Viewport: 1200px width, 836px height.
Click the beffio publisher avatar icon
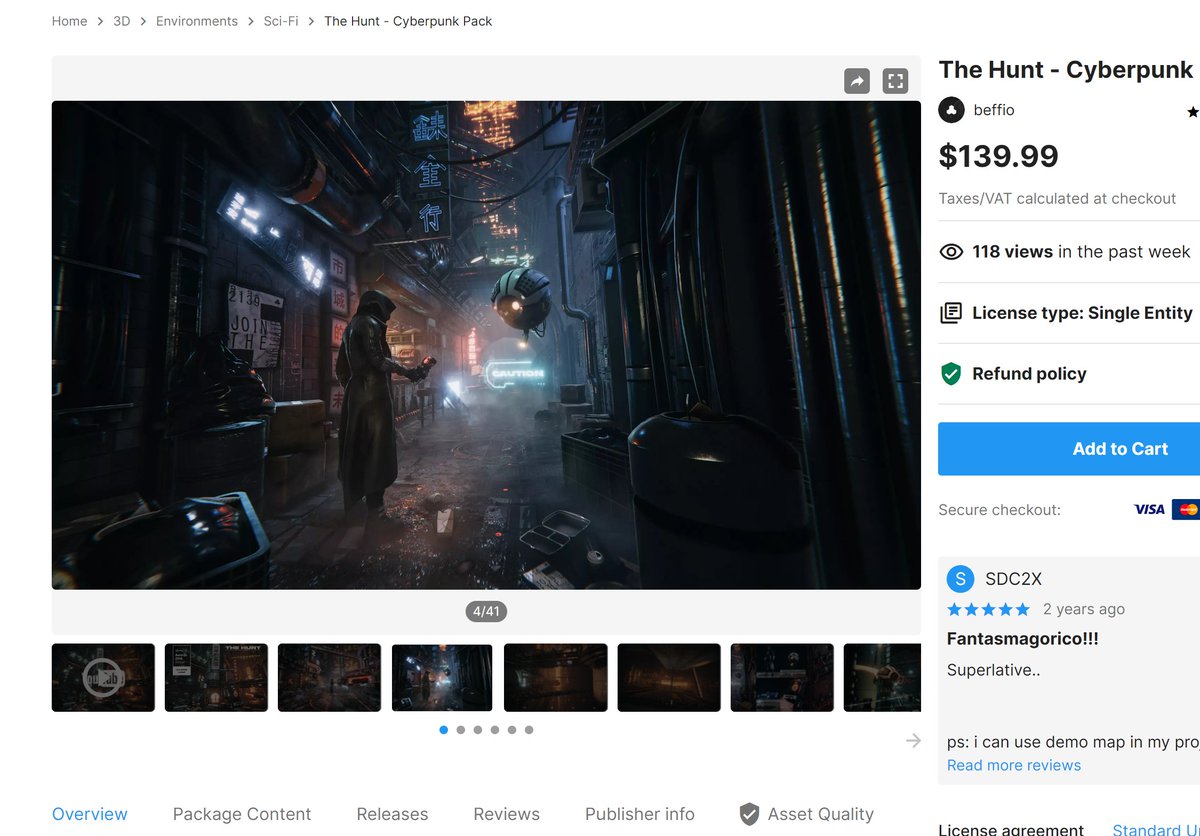[950, 110]
